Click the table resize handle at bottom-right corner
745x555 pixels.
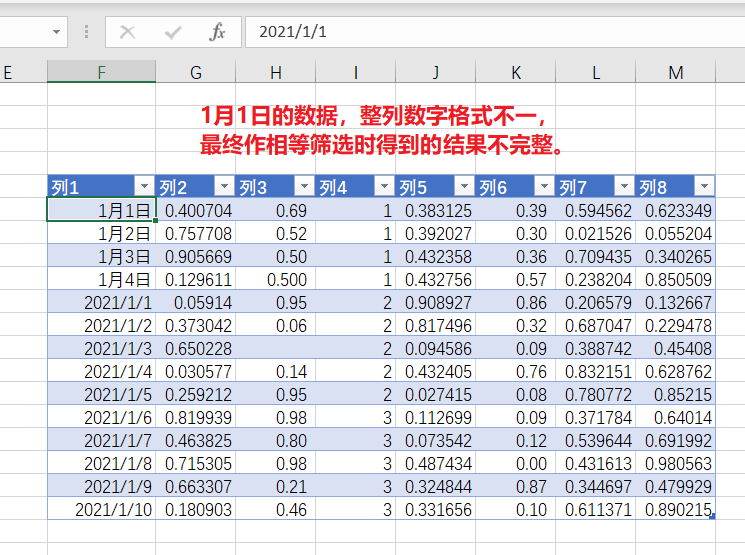(x=712, y=516)
